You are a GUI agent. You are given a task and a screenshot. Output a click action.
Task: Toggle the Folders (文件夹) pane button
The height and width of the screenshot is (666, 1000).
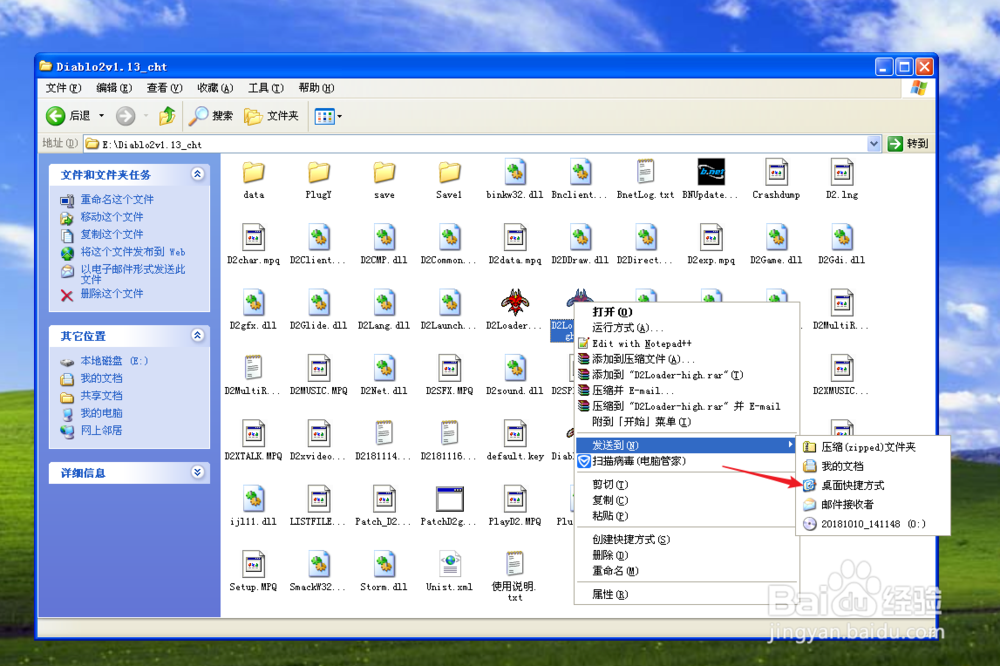[x=272, y=116]
